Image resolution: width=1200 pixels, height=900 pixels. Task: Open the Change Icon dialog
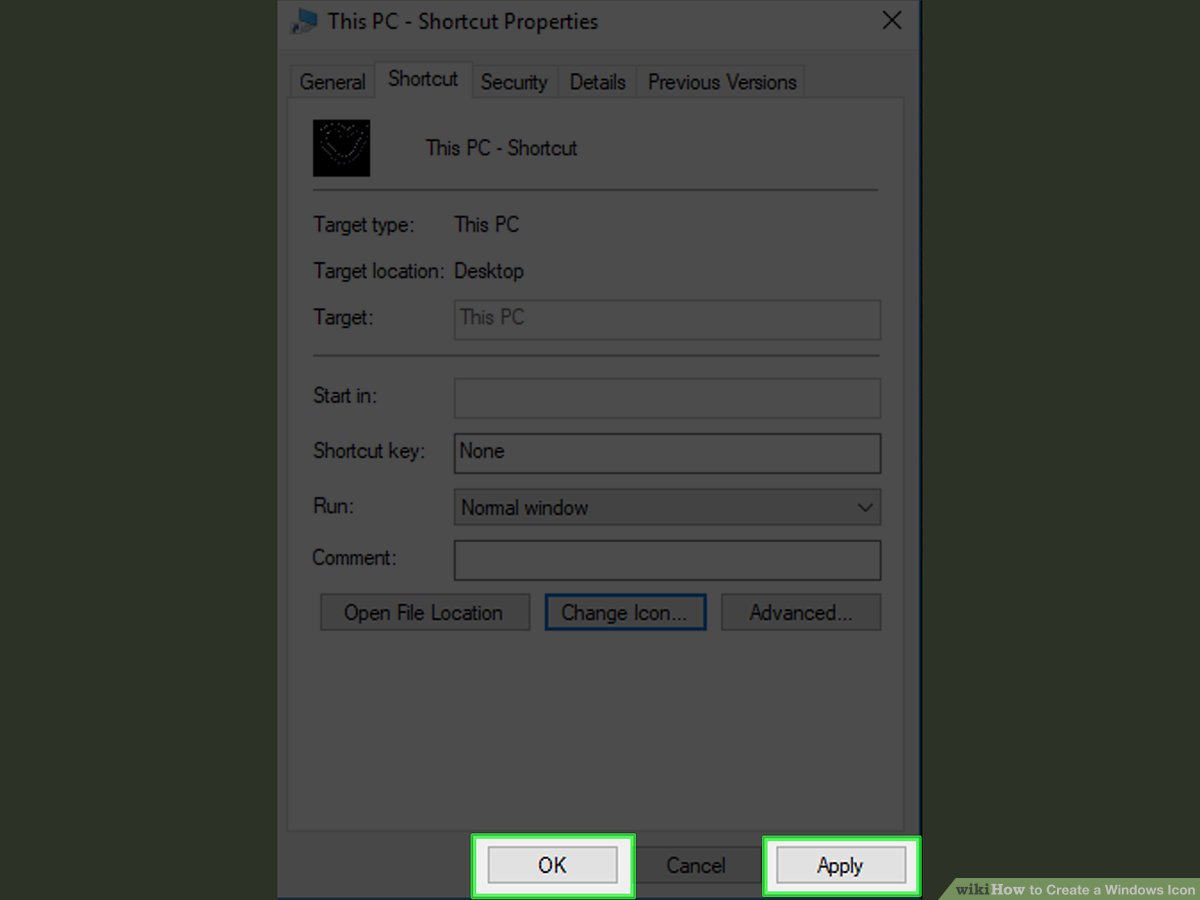coord(625,612)
